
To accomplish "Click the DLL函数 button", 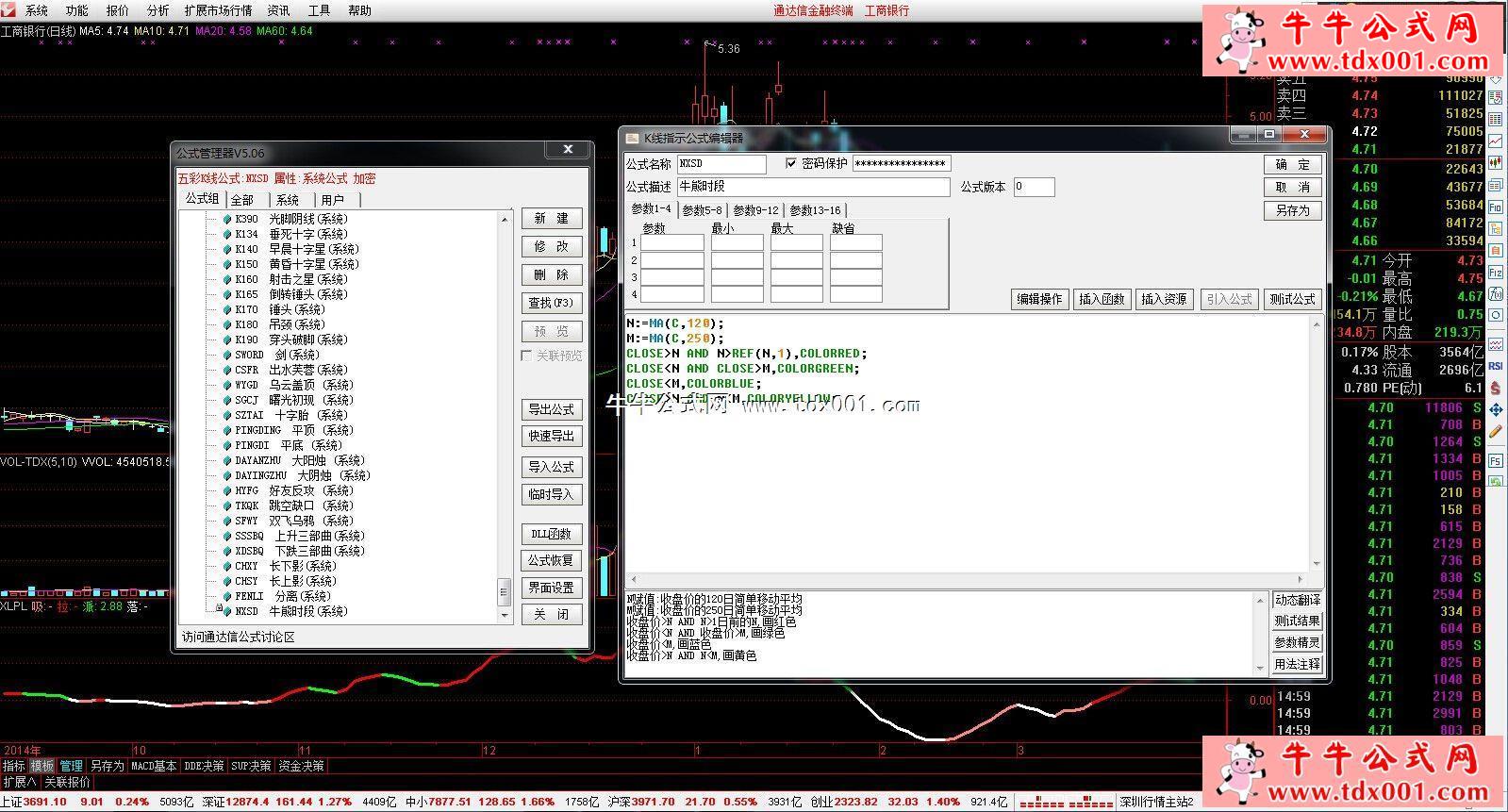I will tap(552, 534).
